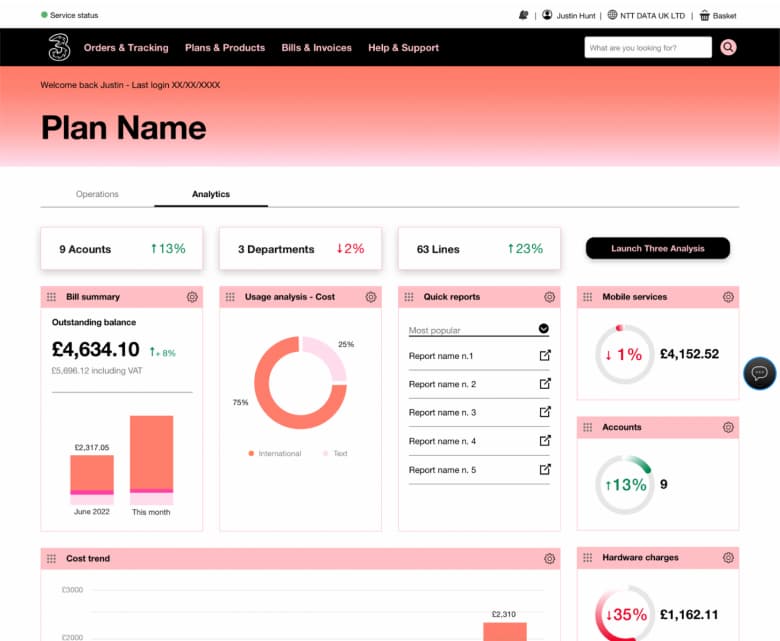Open the live chat bubble icon
This screenshot has height=641, width=780.
(x=760, y=373)
